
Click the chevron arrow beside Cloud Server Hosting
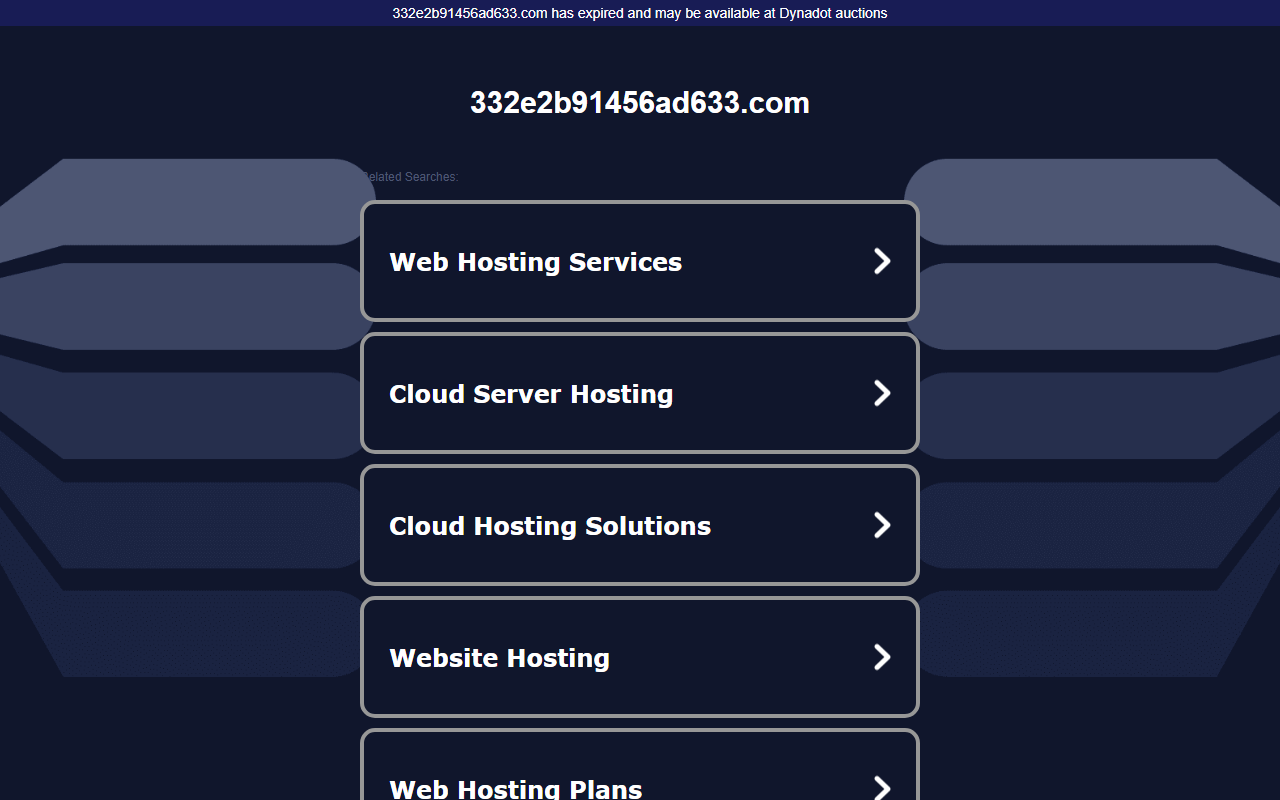[x=882, y=393]
